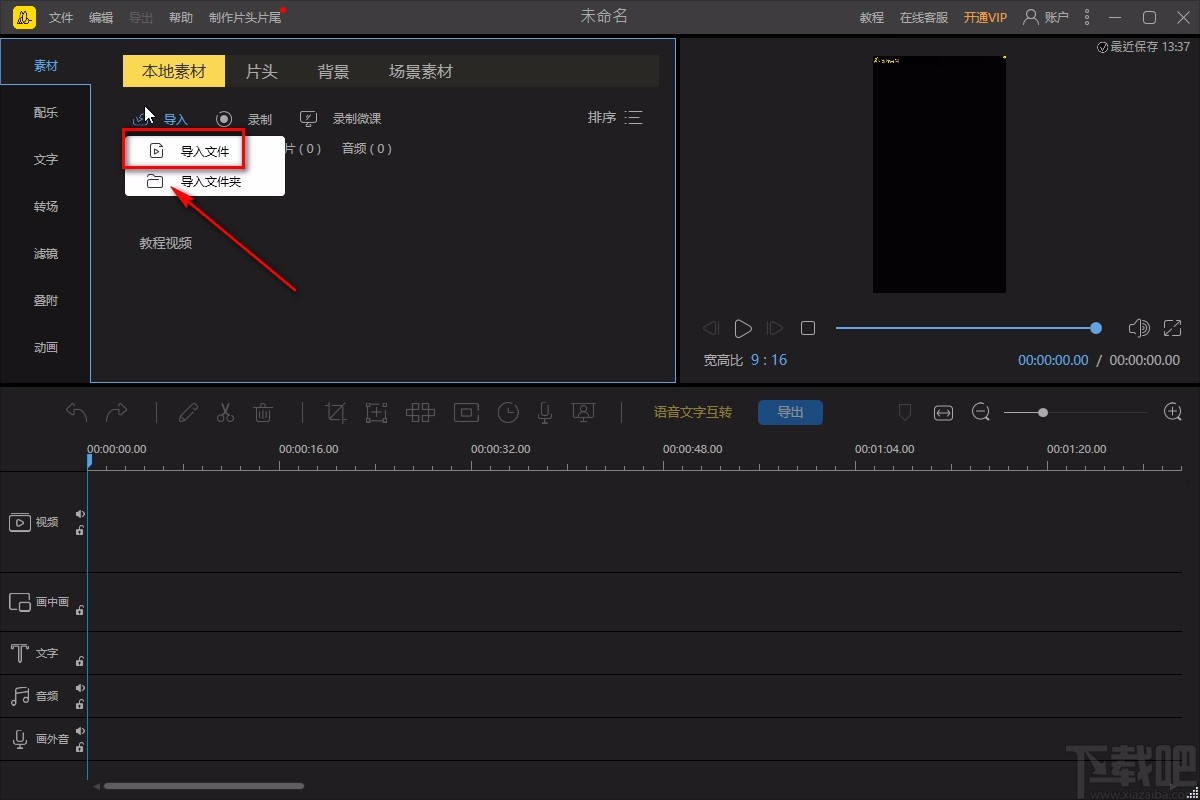The width and height of the screenshot is (1200, 800).
Task: Click the timeline zoom slider knob
Action: (1043, 412)
